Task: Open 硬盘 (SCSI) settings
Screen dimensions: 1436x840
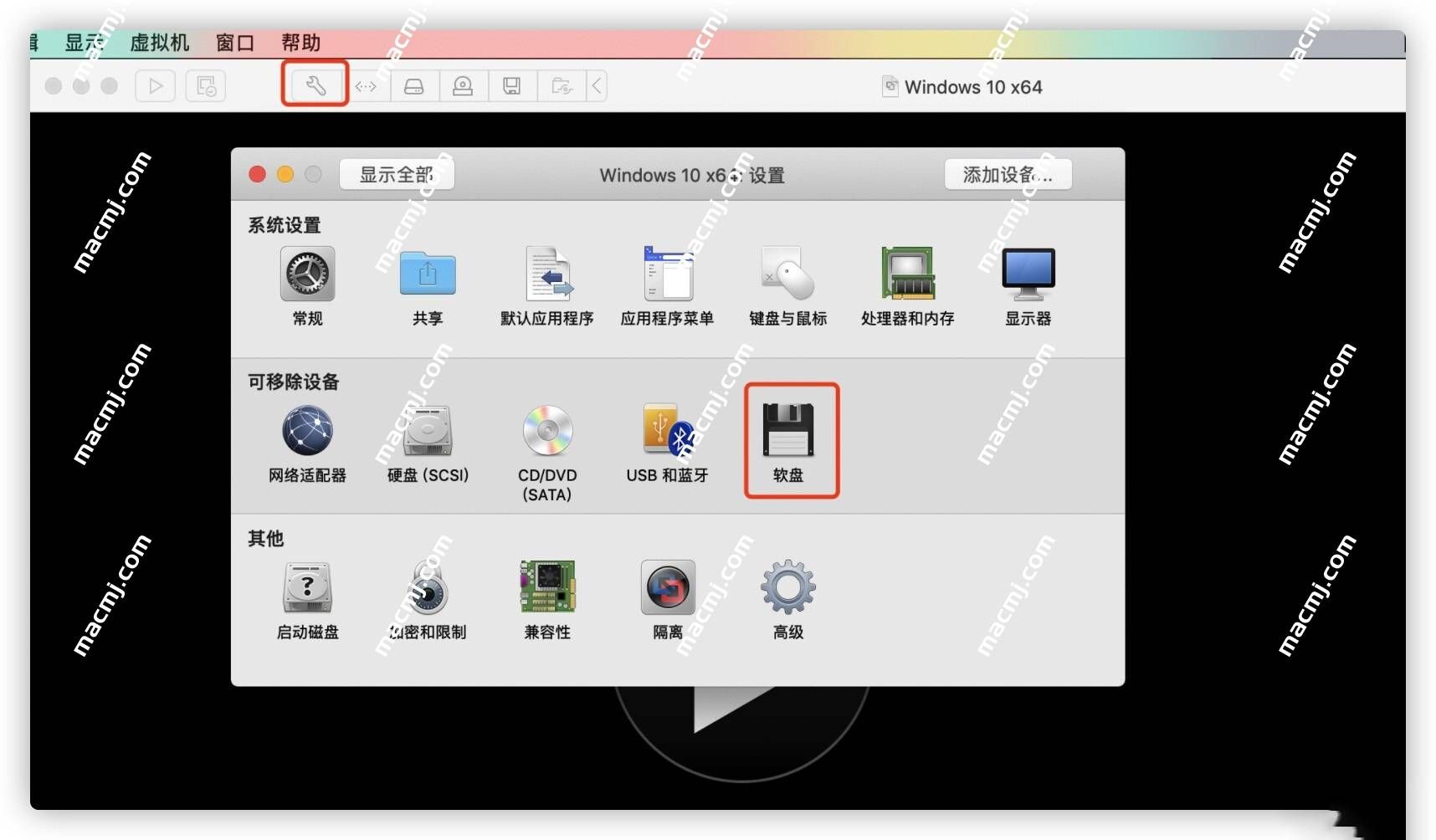Action: 428,443
